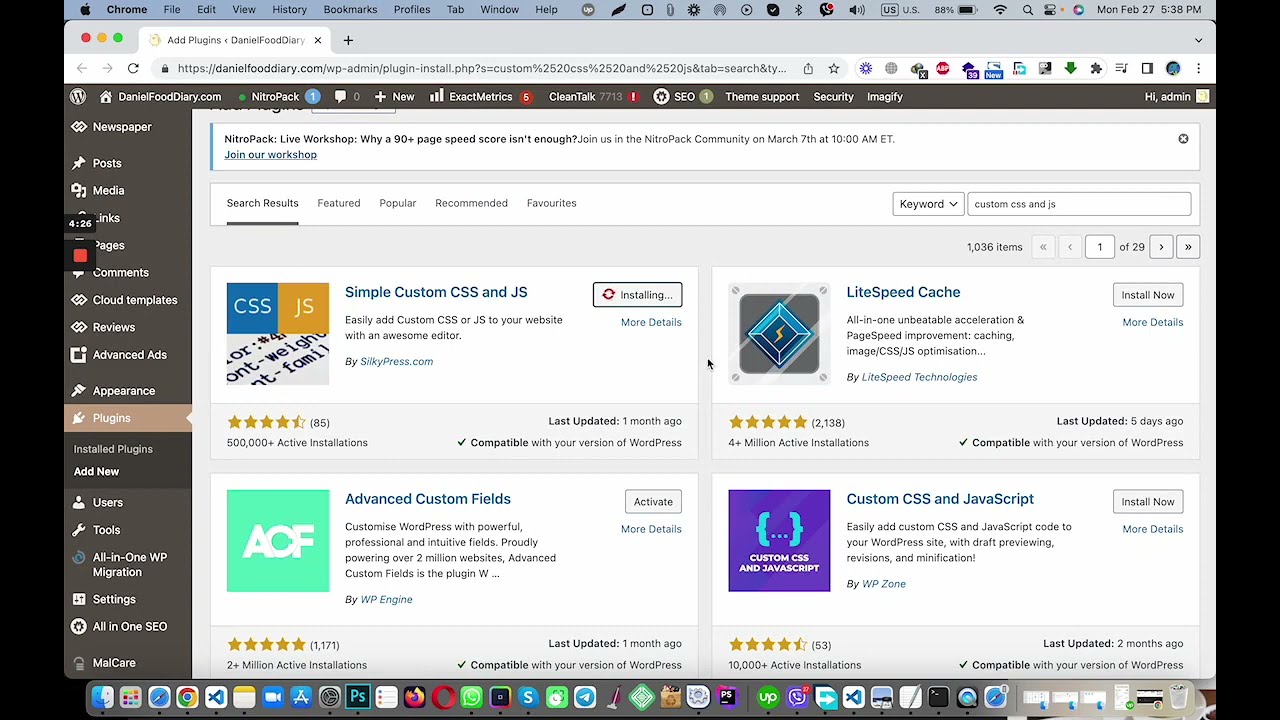The width and height of the screenshot is (1280, 720).
Task: Jump to the last results page arrow
Action: pyautogui.click(x=1188, y=247)
